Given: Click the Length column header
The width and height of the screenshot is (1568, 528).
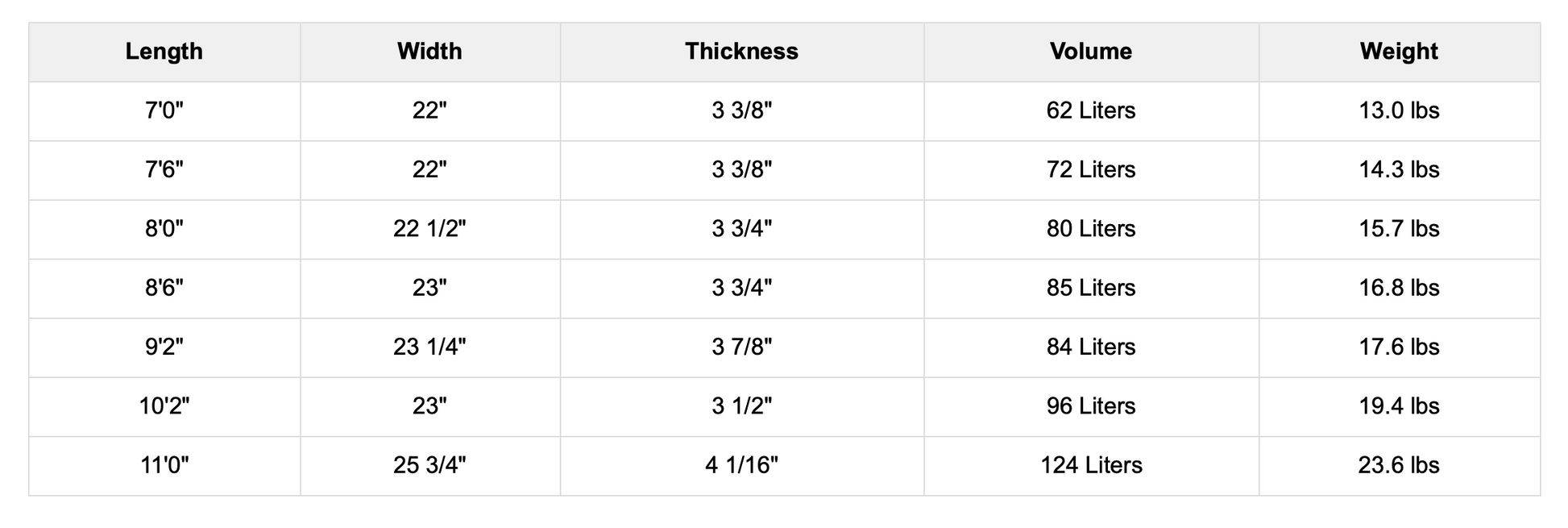Looking at the screenshot, I should click(x=164, y=52).
